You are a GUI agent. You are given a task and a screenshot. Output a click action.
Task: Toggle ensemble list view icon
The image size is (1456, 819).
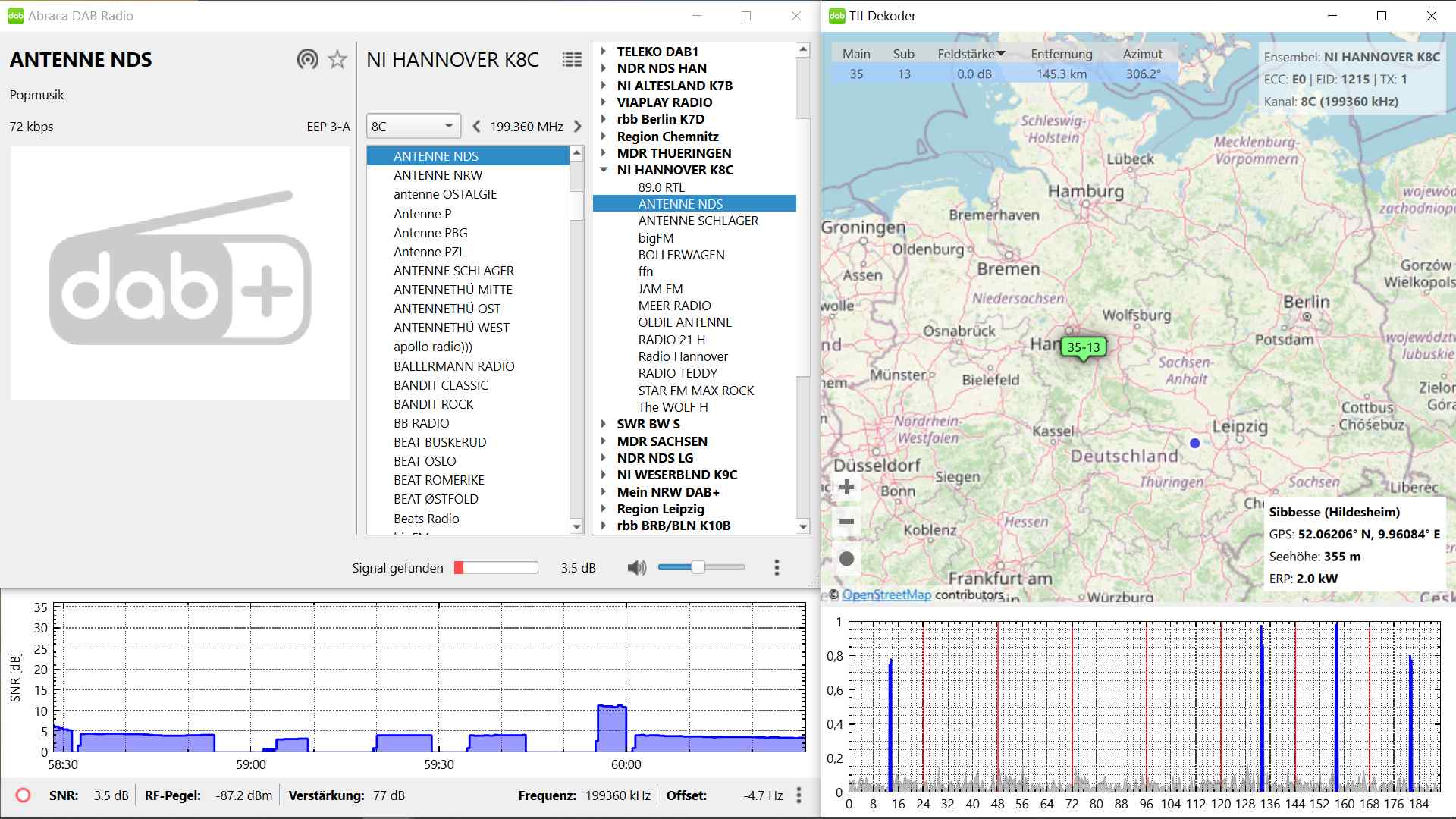572,59
